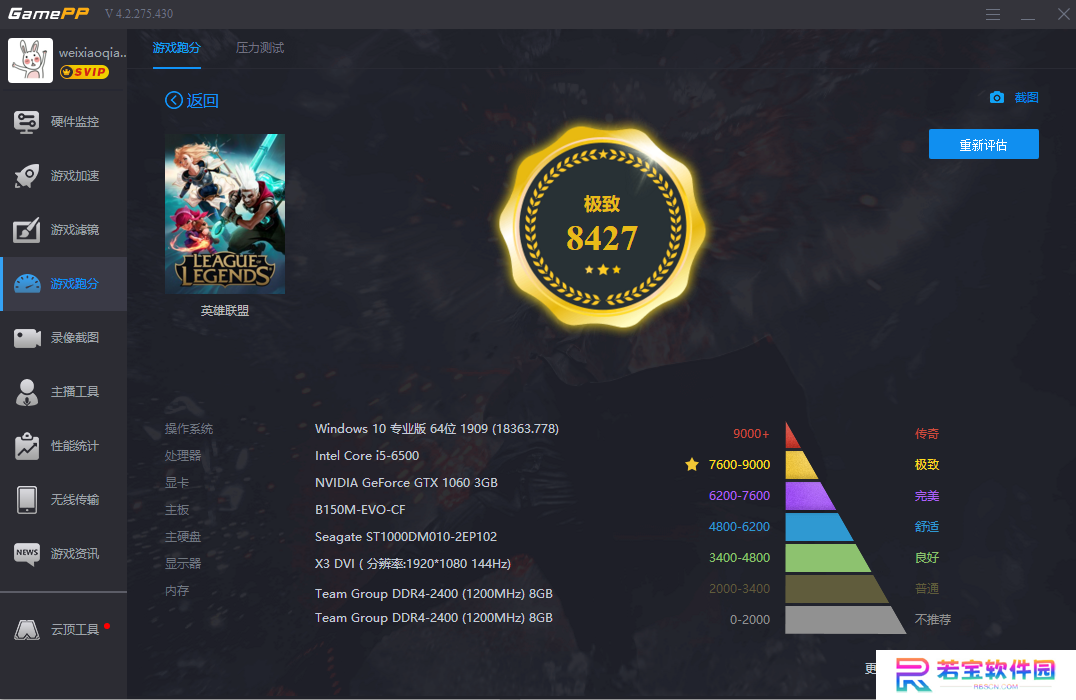This screenshot has height=700, width=1076.
Task: Click the 良好 rank label
Action: click(926, 557)
